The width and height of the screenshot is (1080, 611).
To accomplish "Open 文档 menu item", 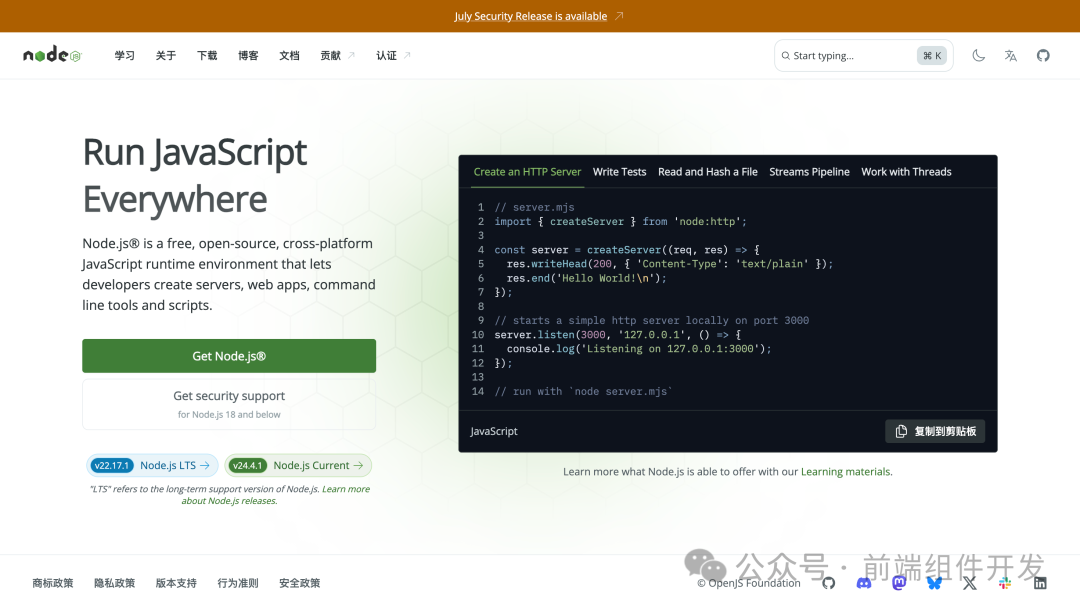I will (289, 56).
